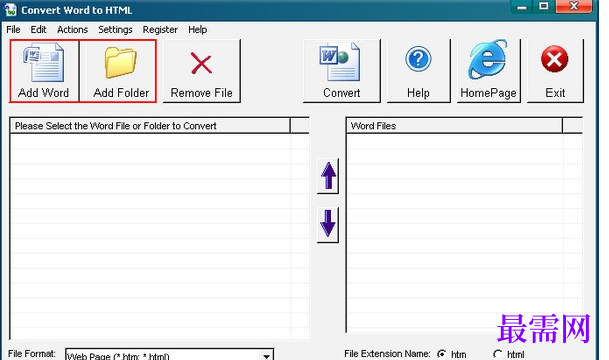Click the Word Files column header

(454, 126)
